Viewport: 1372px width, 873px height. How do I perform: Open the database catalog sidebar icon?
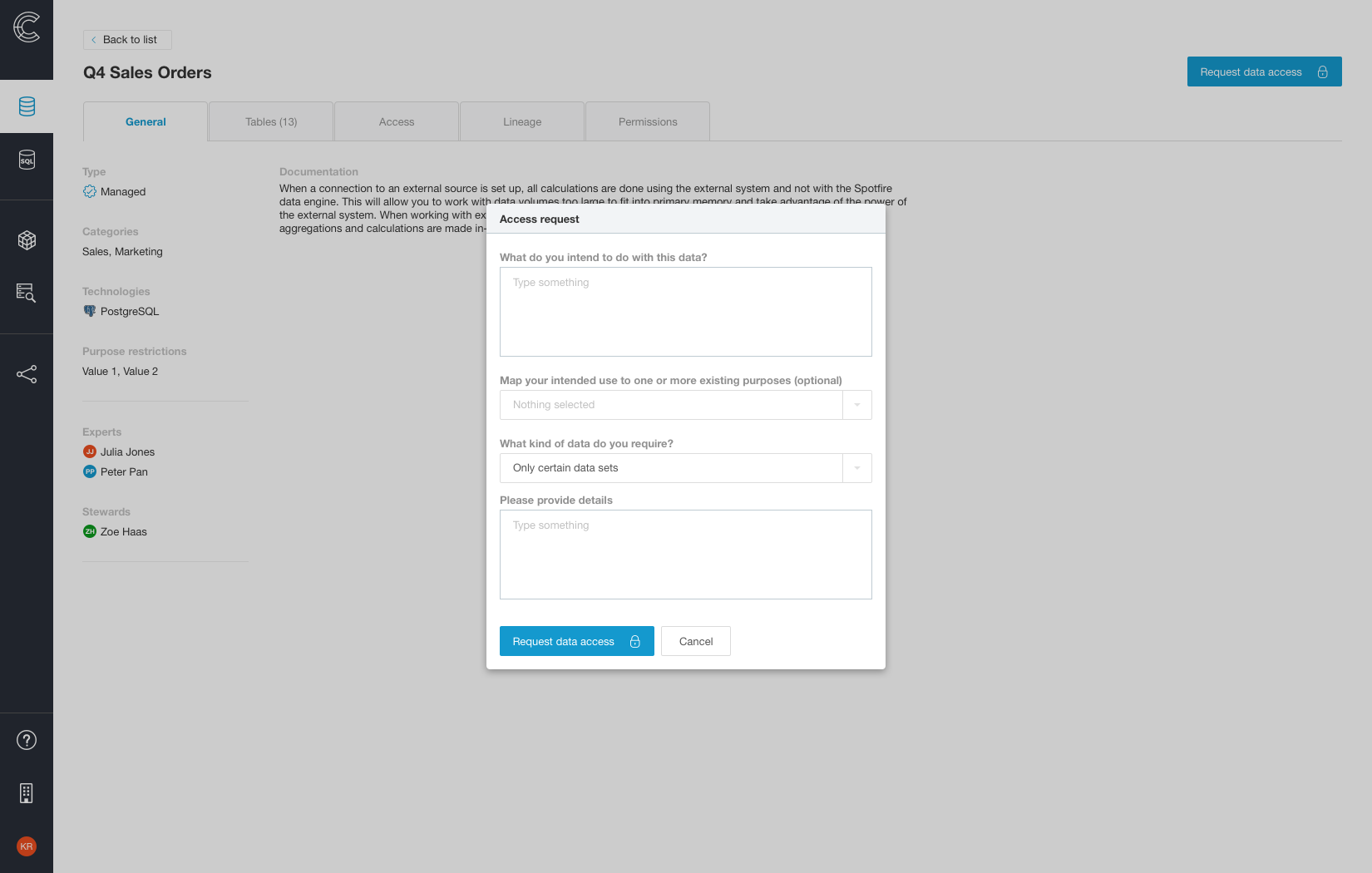(x=27, y=106)
